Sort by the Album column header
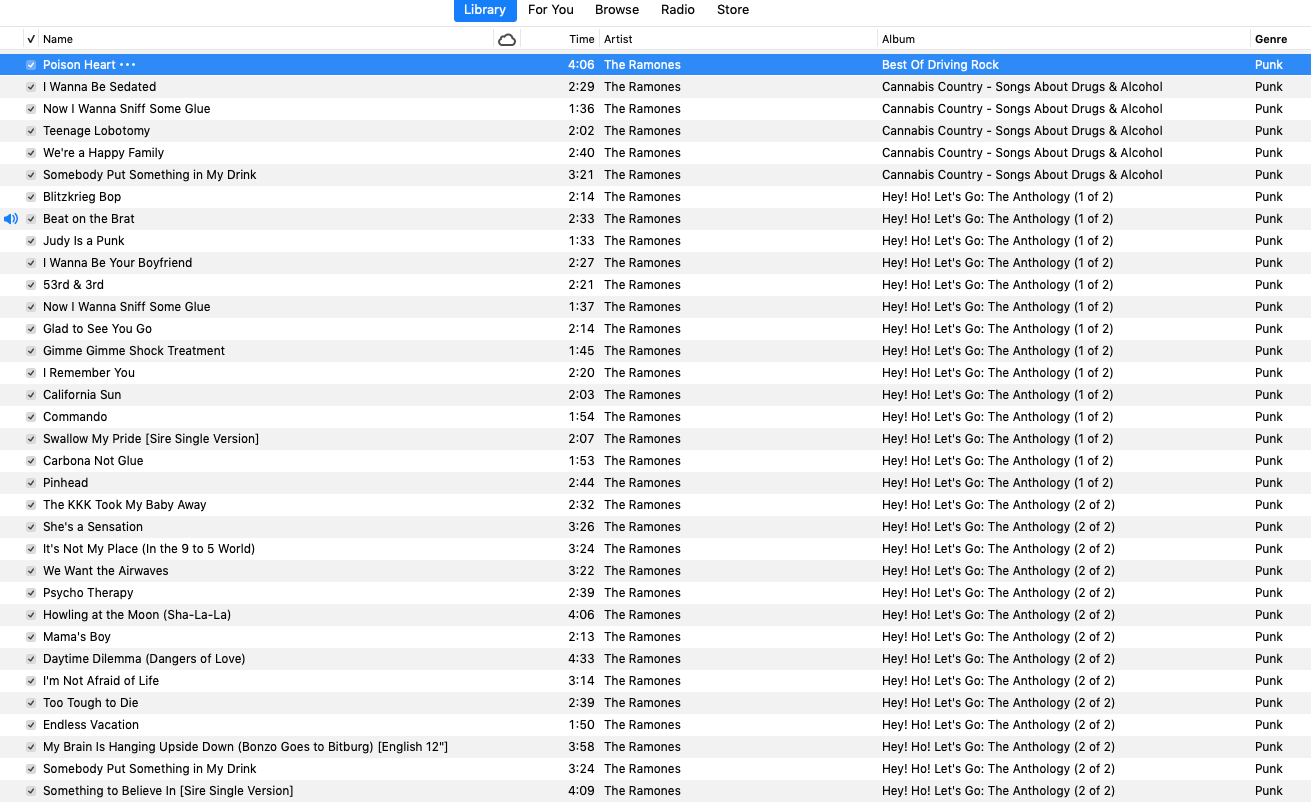 [898, 39]
